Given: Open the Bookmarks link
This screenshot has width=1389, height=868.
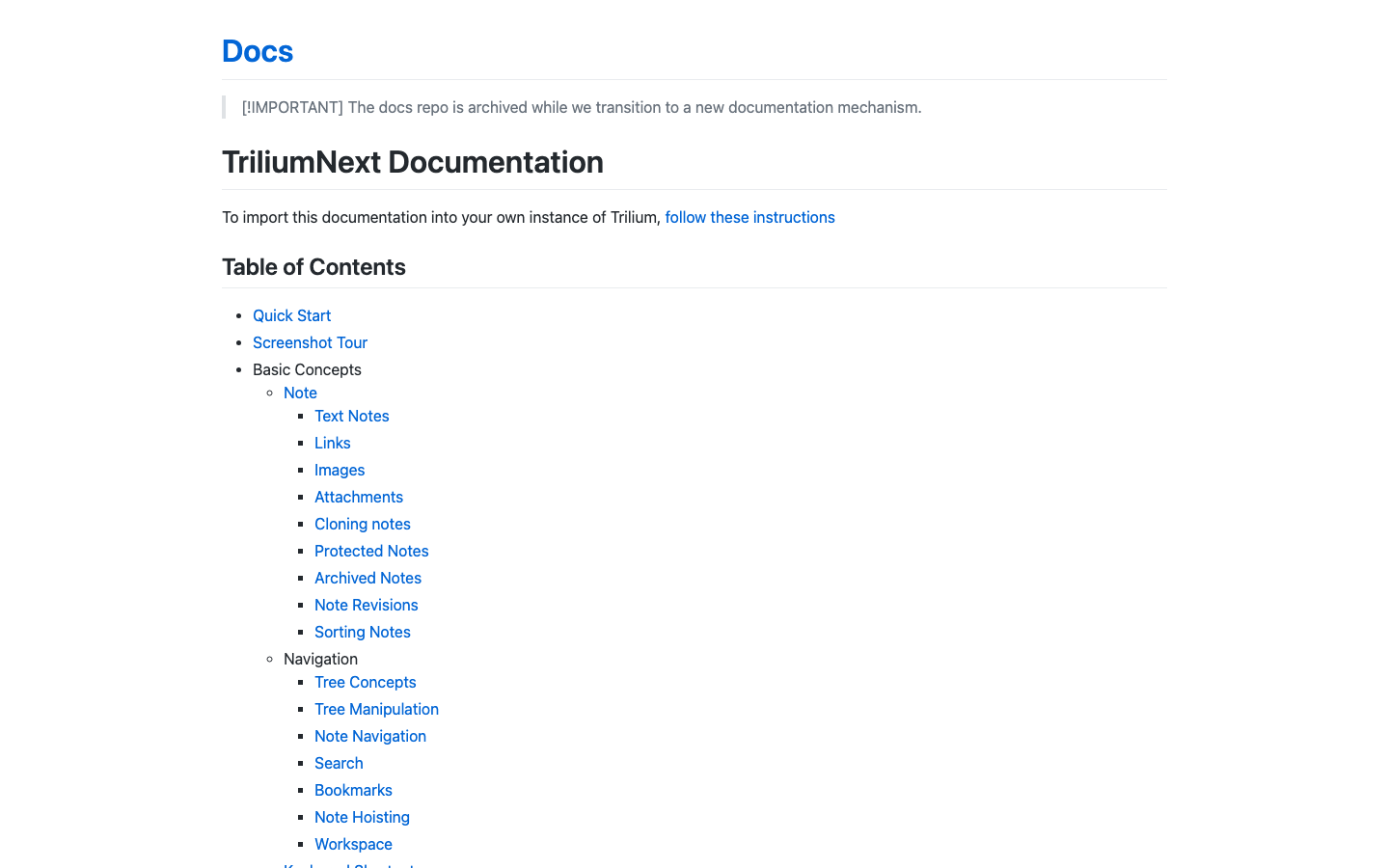Looking at the screenshot, I should coord(353,791).
